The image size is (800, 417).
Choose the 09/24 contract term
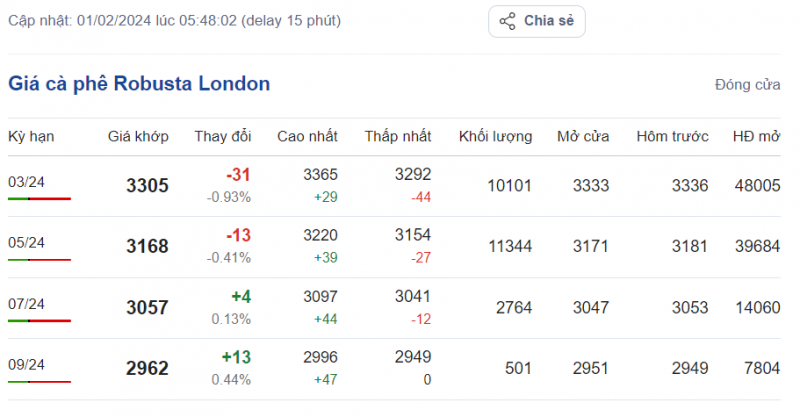[x=26, y=365]
